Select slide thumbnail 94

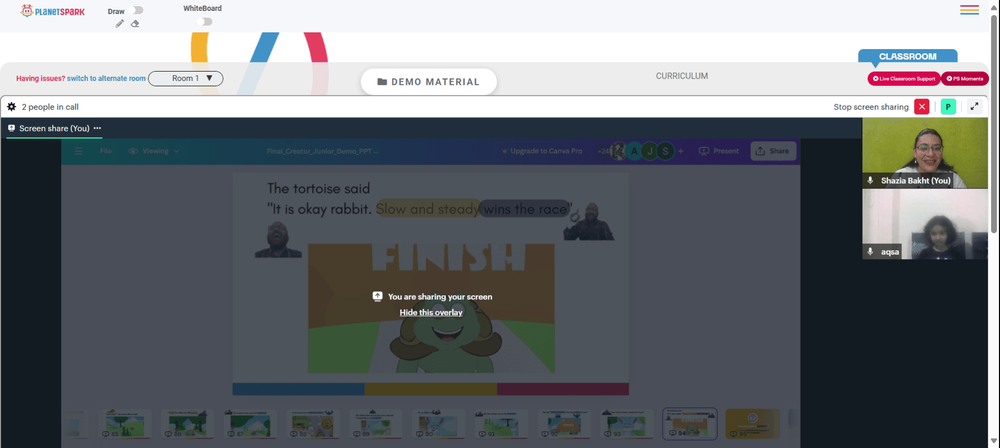pyautogui.click(x=689, y=424)
